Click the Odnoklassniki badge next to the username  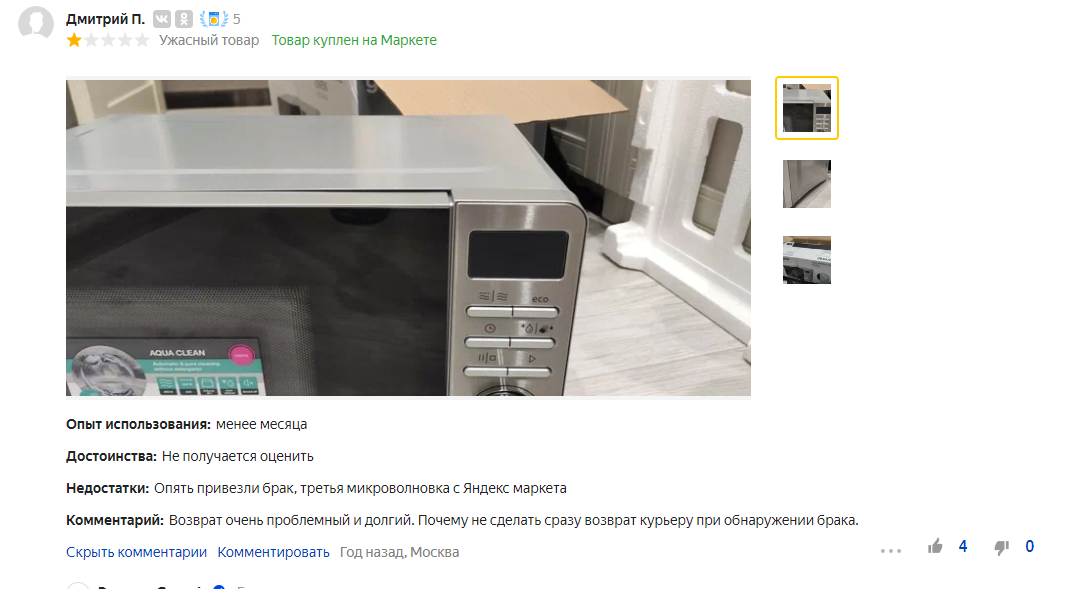point(184,19)
